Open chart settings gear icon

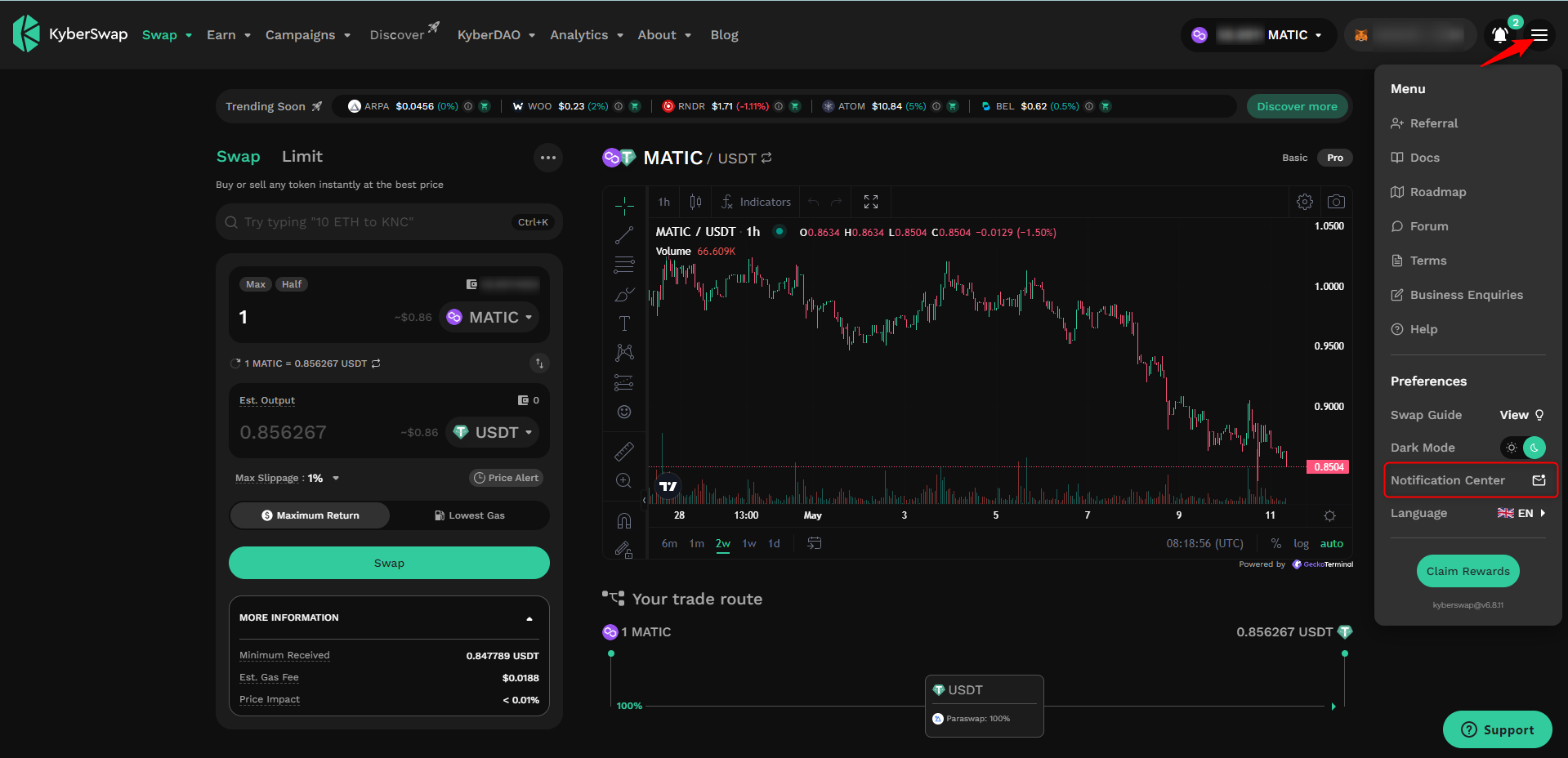(x=1305, y=202)
